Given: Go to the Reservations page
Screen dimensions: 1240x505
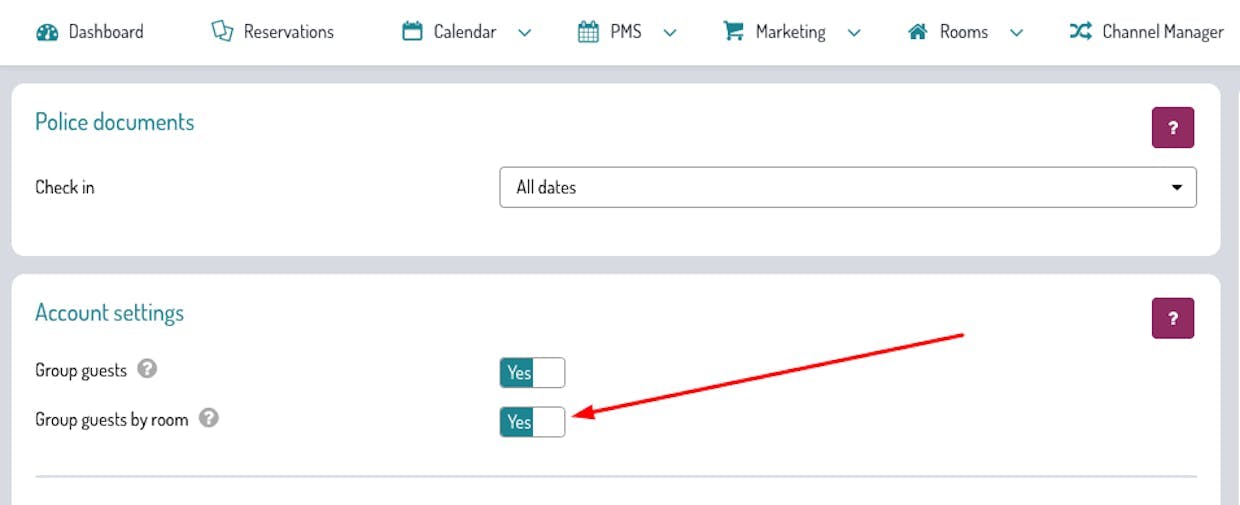Looking at the screenshot, I should tap(288, 32).
